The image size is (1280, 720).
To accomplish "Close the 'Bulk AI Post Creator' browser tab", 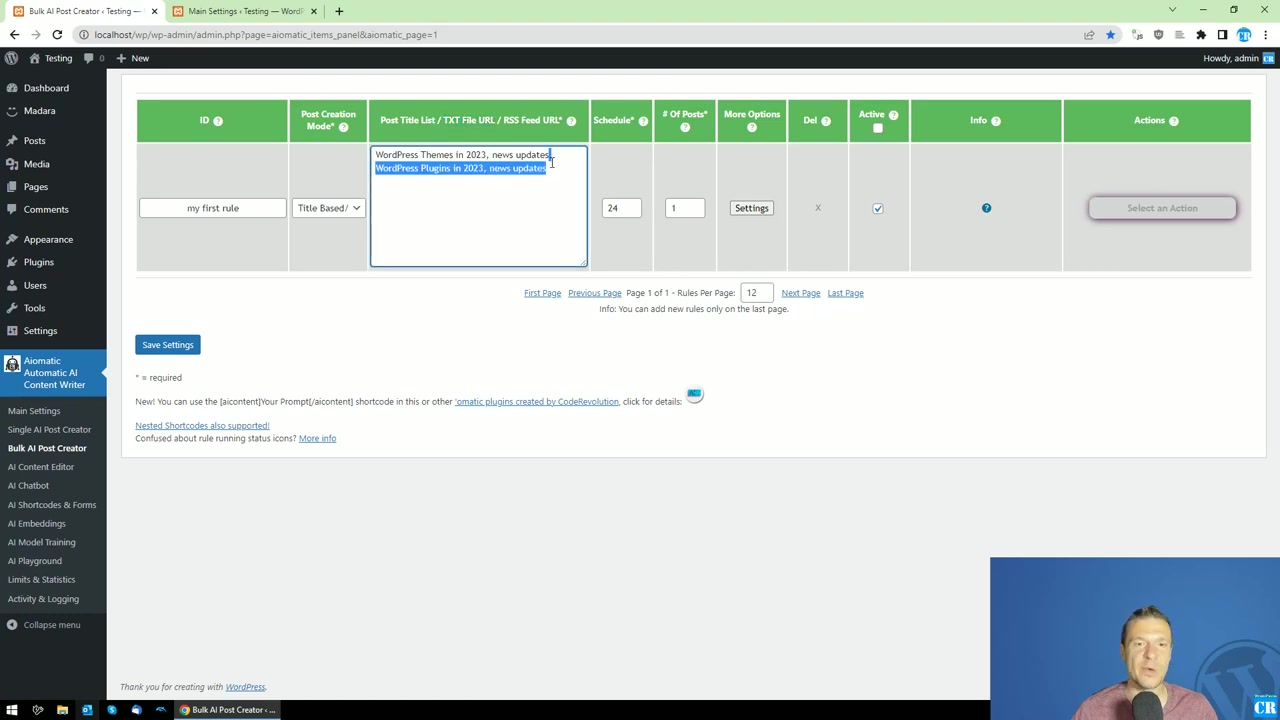I will click(x=154, y=11).
